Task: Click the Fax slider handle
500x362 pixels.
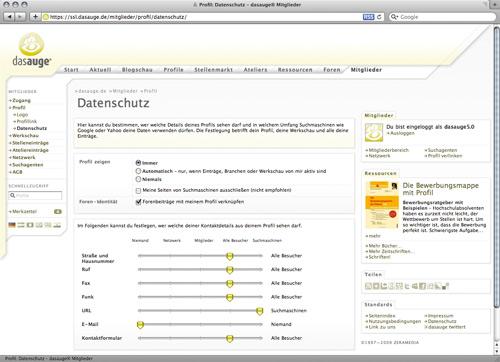Action: 229,284
